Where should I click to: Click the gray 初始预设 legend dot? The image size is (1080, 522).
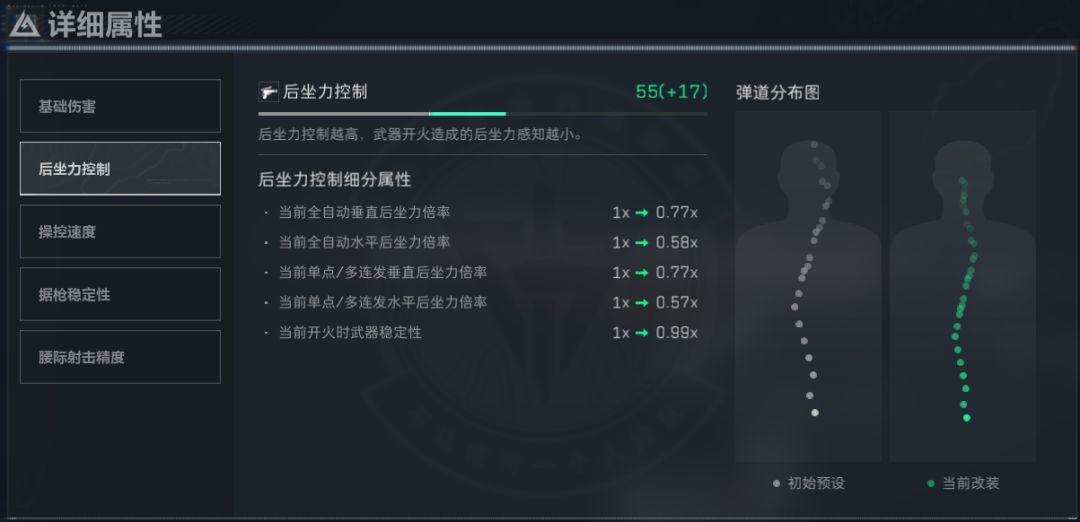(776, 484)
